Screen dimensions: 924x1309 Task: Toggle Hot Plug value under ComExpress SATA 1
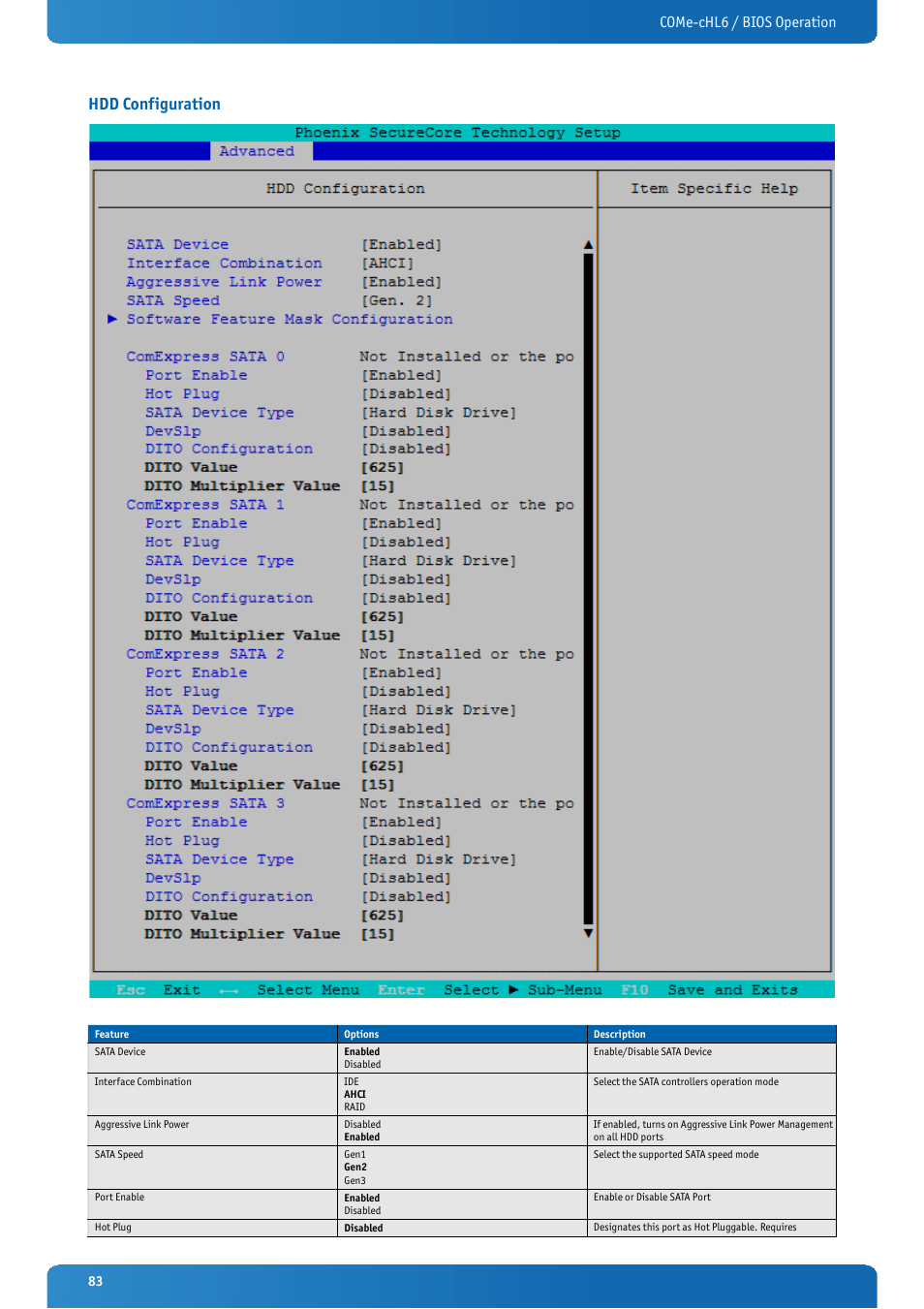[x=406, y=542]
